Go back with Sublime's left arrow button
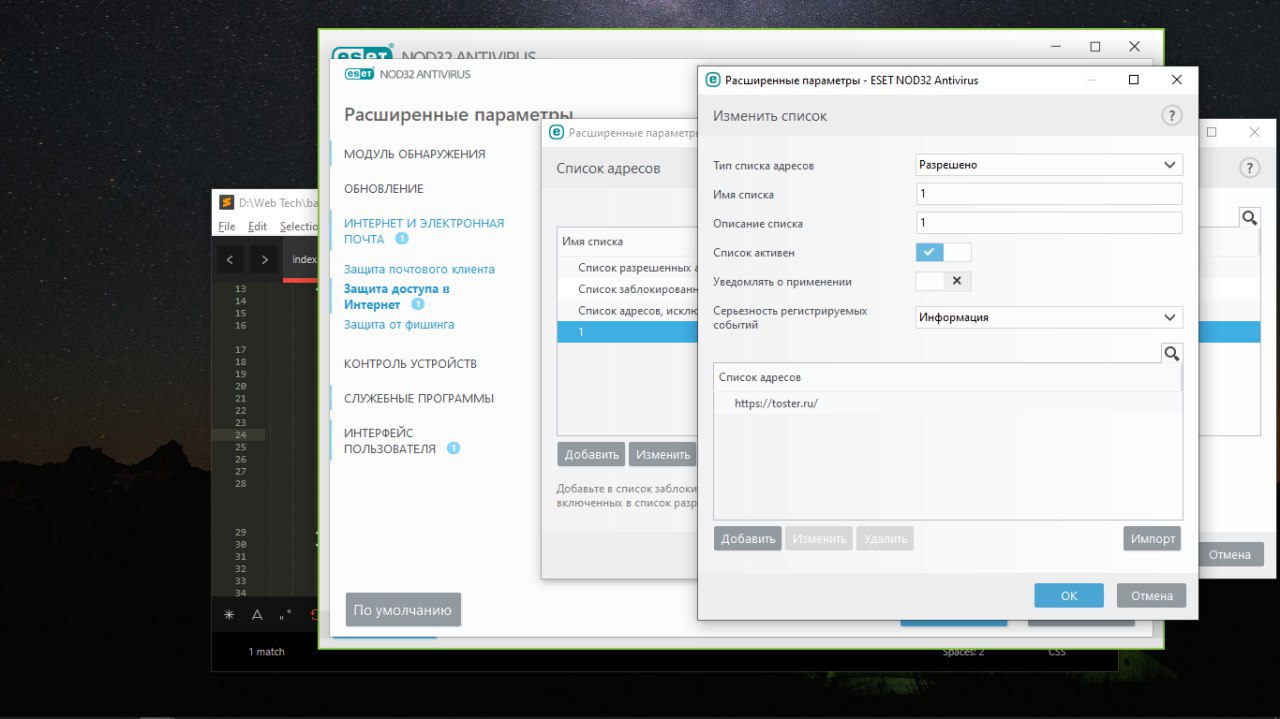 [230, 260]
